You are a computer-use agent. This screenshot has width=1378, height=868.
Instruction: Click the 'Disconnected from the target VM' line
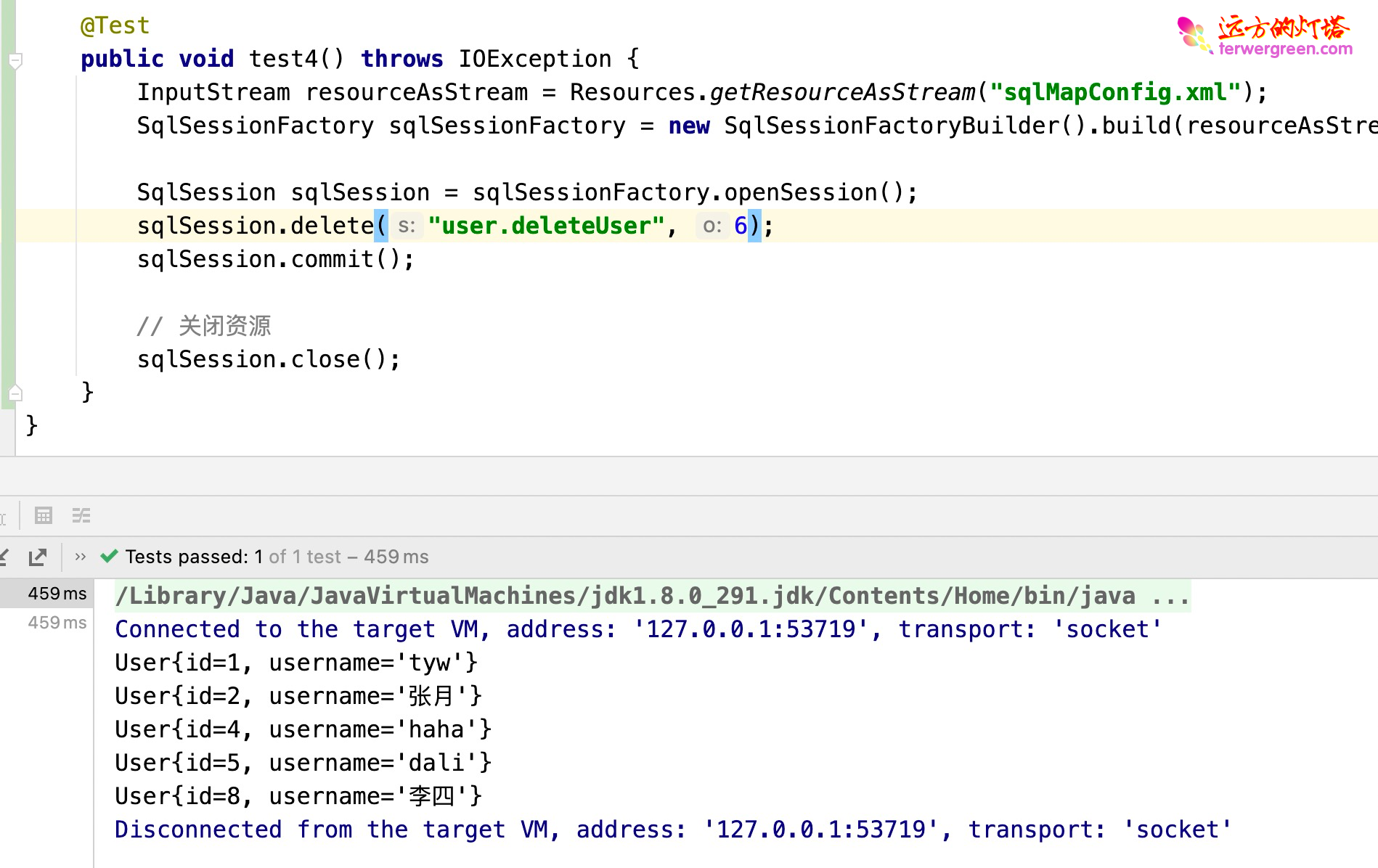click(x=672, y=830)
